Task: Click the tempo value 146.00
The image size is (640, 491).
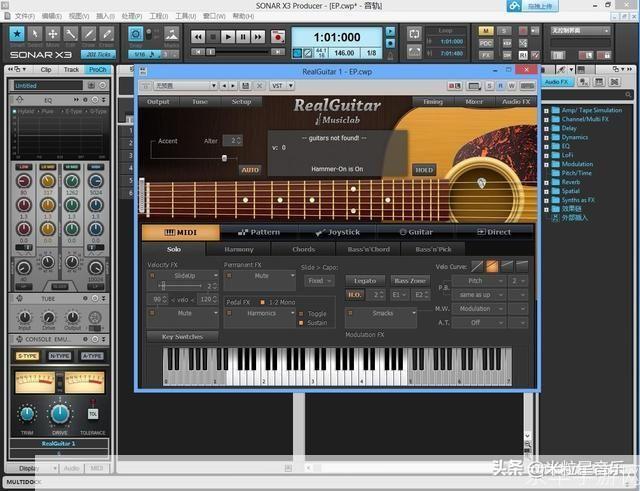Action: click(x=344, y=53)
